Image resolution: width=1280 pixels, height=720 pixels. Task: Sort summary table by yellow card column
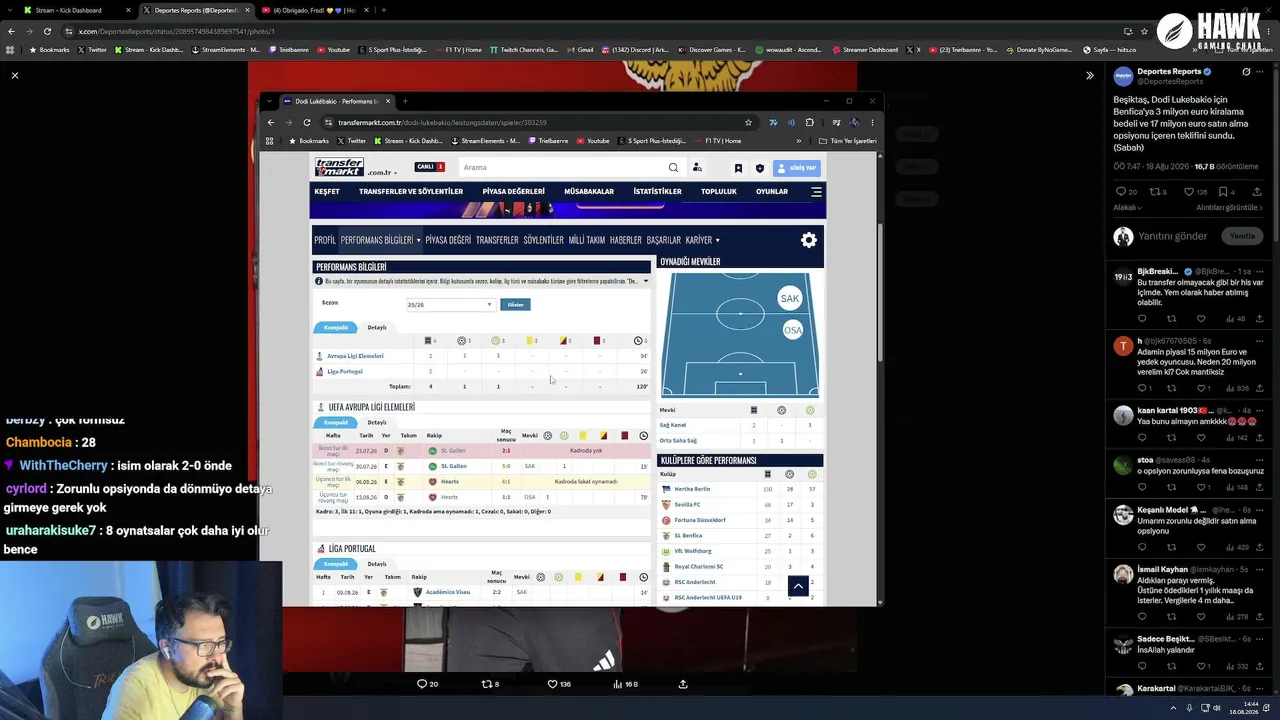[x=532, y=341]
